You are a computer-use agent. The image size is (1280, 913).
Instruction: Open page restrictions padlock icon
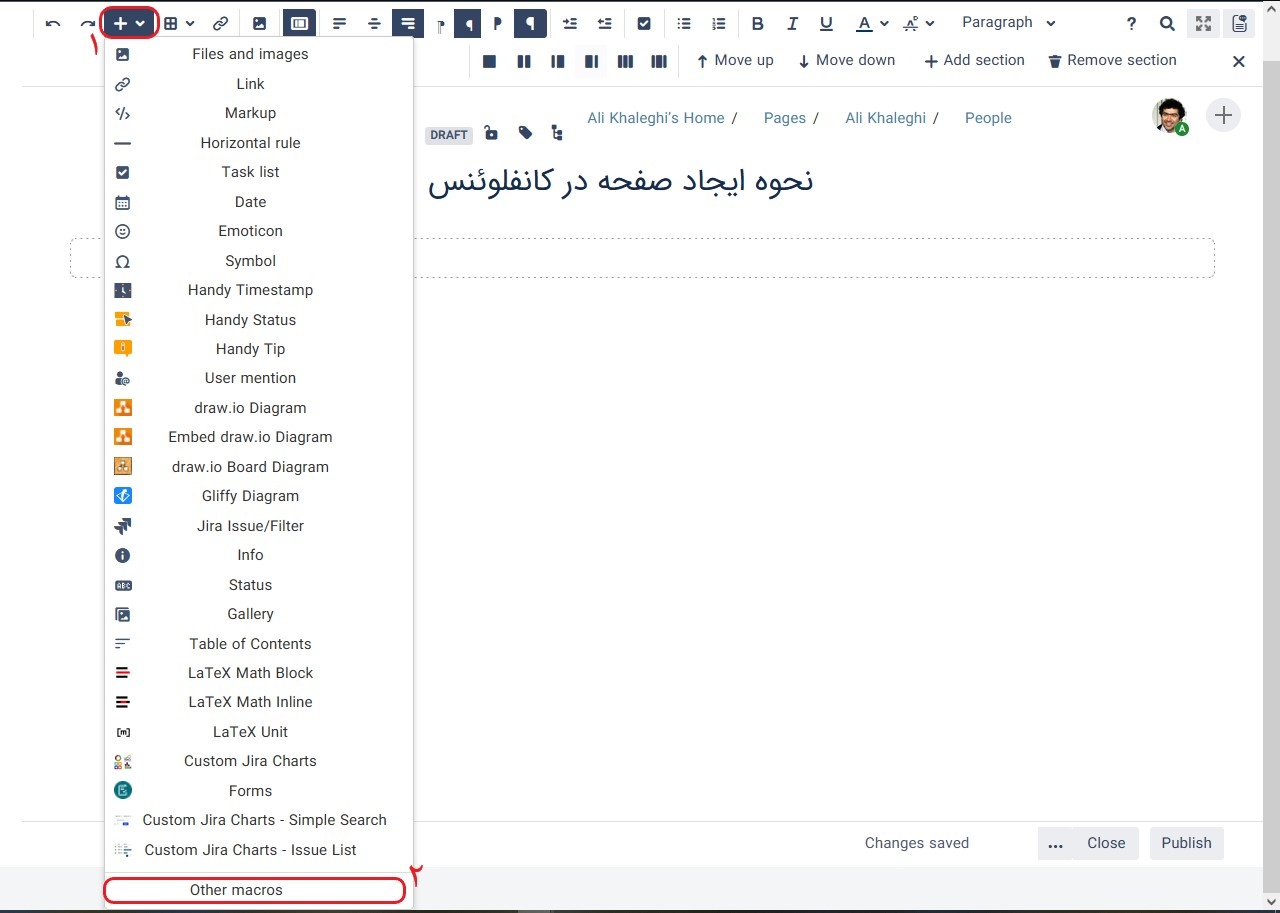[491, 133]
